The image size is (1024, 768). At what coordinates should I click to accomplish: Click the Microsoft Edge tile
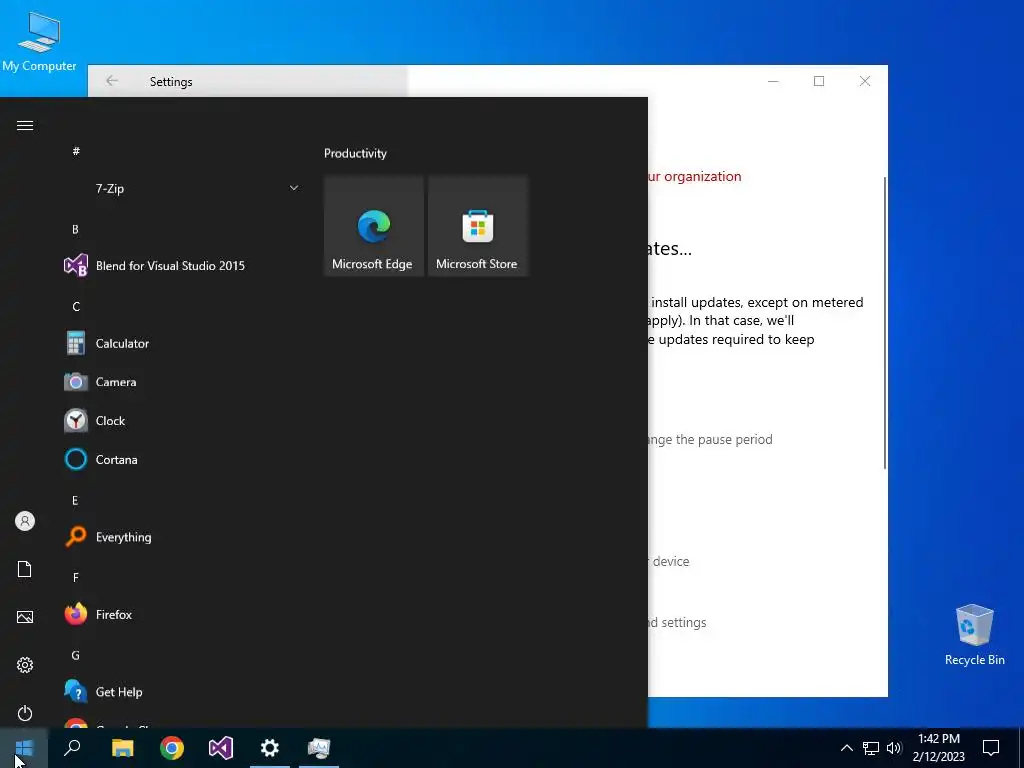coord(374,226)
